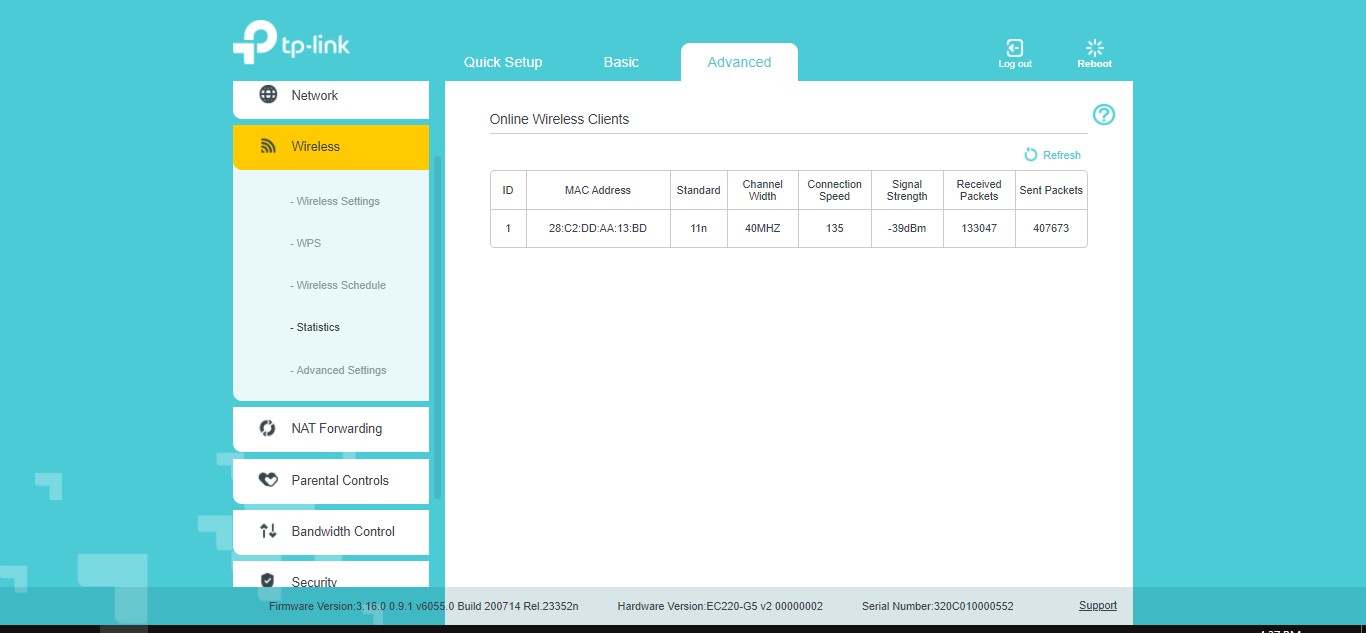Click the Wireless signal icon

pyautogui.click(x=268, y=146)
